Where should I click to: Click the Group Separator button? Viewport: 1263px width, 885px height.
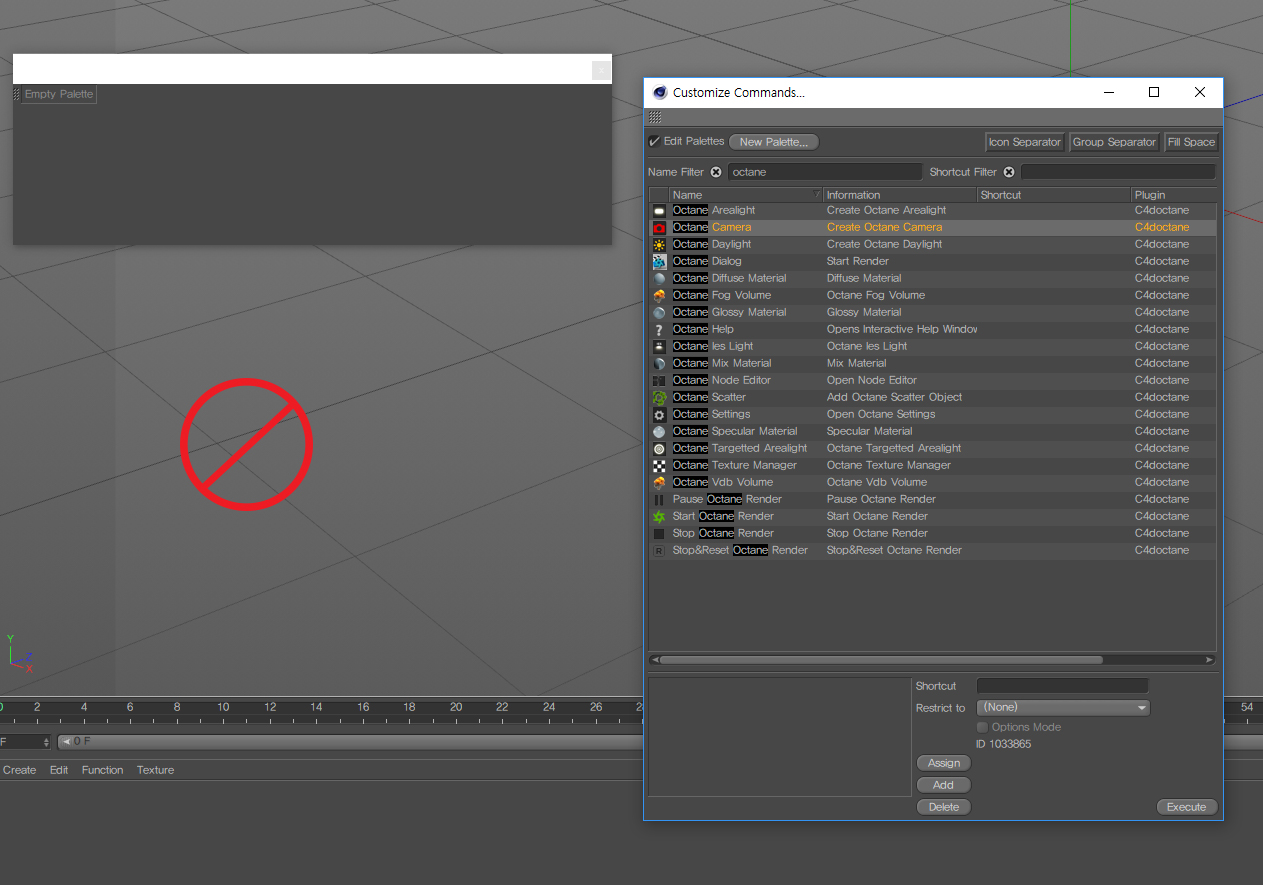tap(1115, 142)
